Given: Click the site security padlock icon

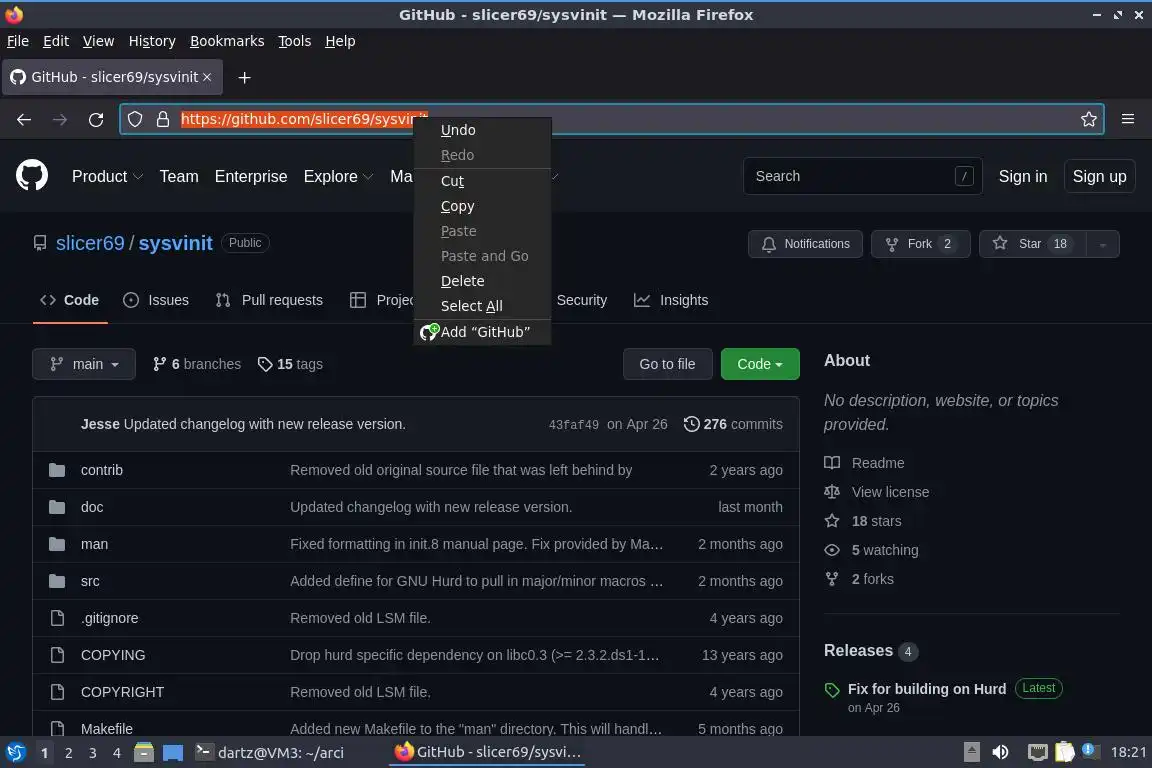Looking at the screenshot, I should coord(163,119).
